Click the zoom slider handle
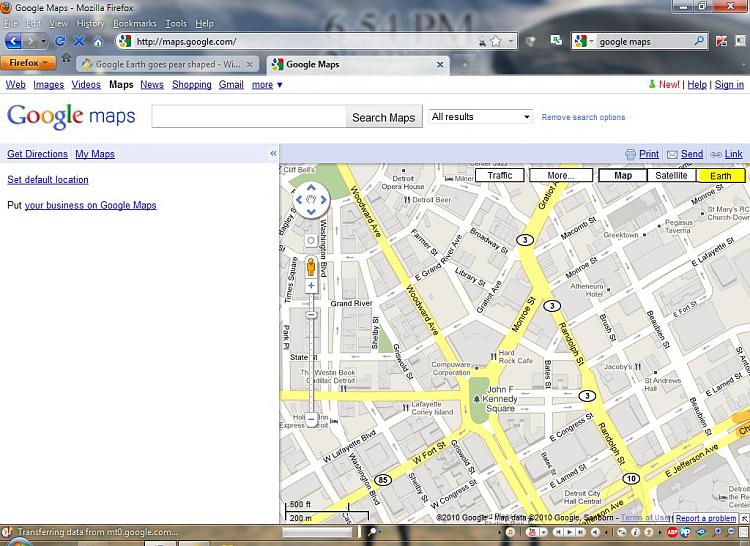 tap(311, 315)
